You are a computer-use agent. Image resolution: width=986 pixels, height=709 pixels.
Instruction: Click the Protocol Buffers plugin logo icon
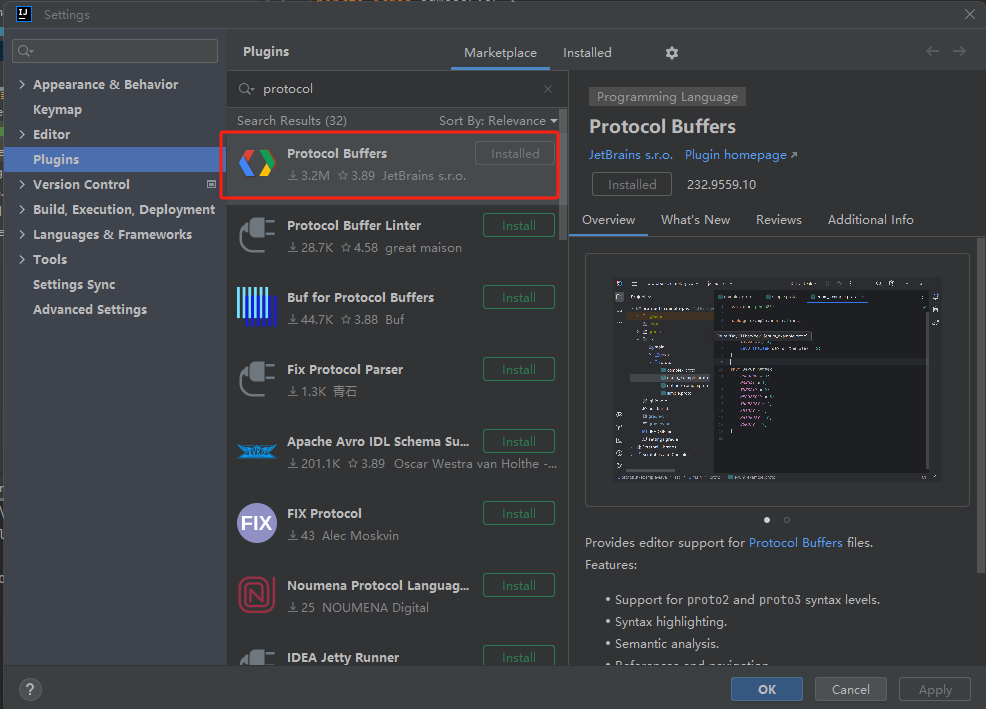point(256,163)
